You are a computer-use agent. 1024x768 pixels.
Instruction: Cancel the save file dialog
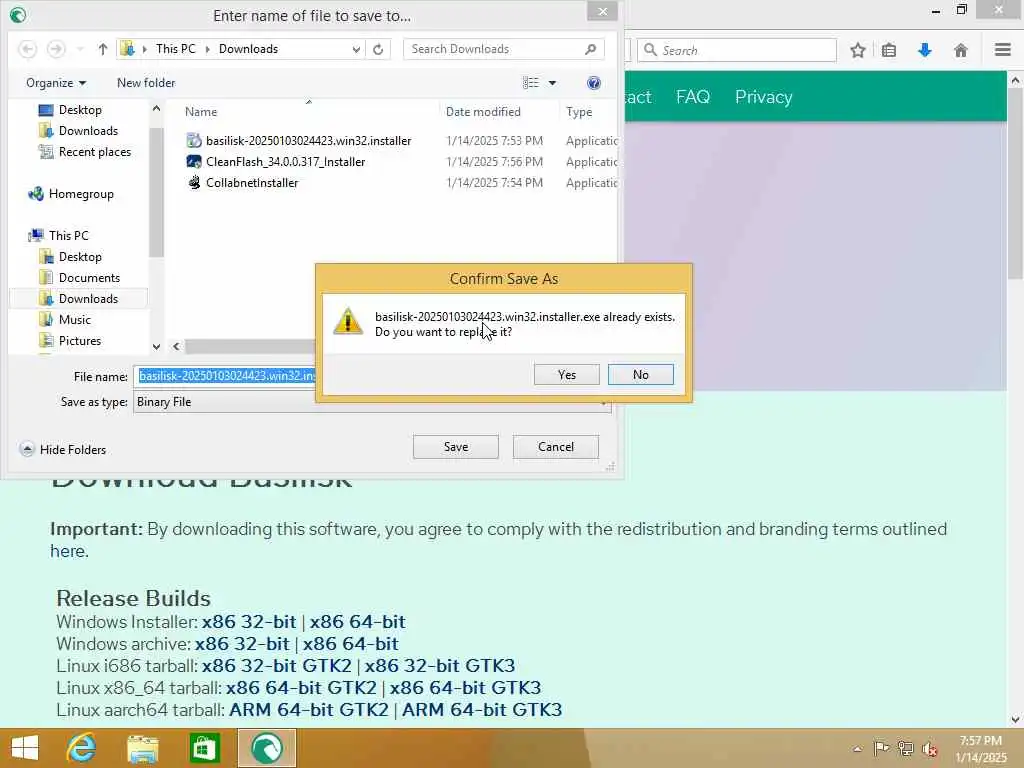click(556, 447)
